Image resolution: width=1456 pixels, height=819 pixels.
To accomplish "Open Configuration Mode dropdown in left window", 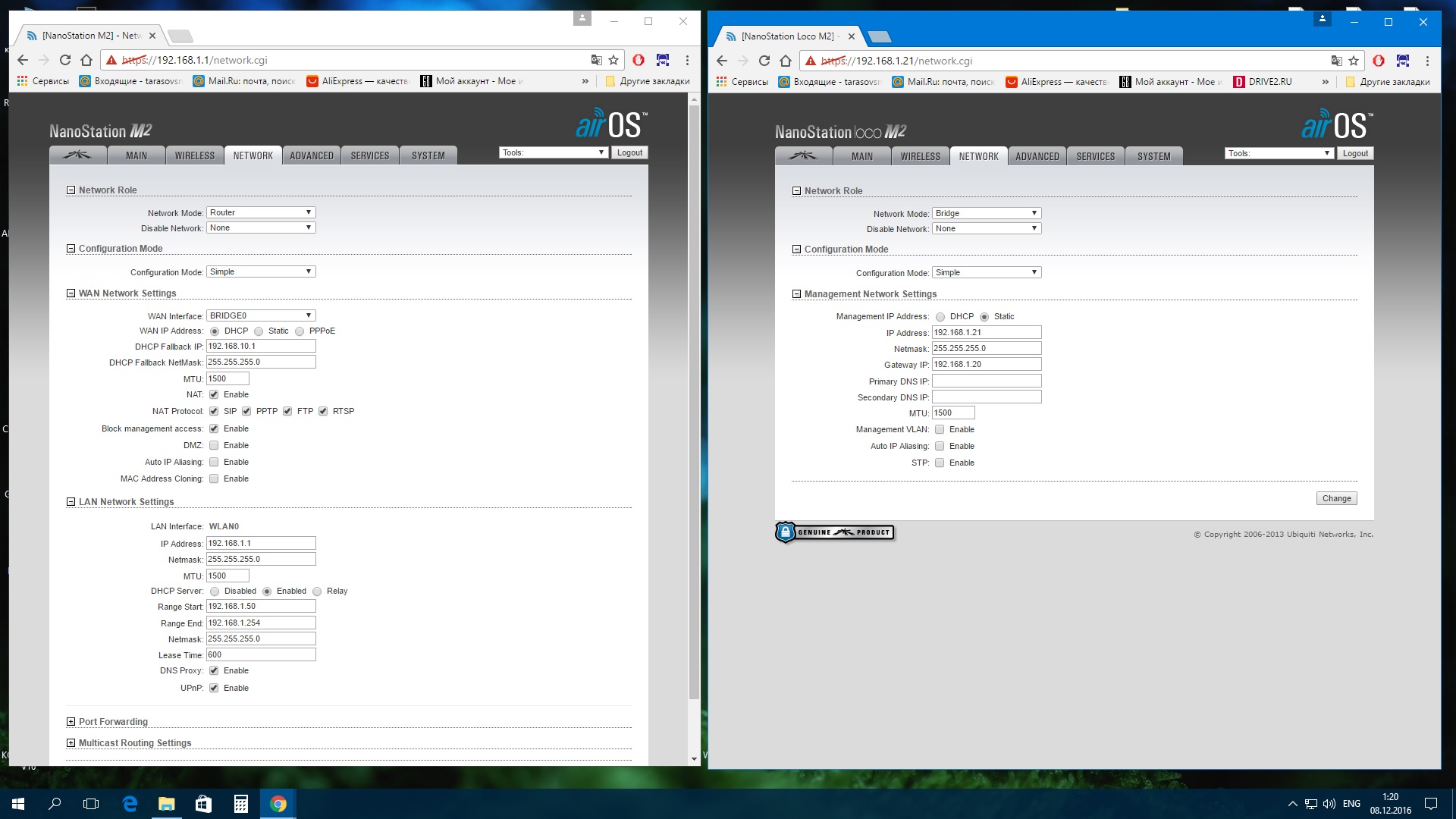I will tap(261, 271).
